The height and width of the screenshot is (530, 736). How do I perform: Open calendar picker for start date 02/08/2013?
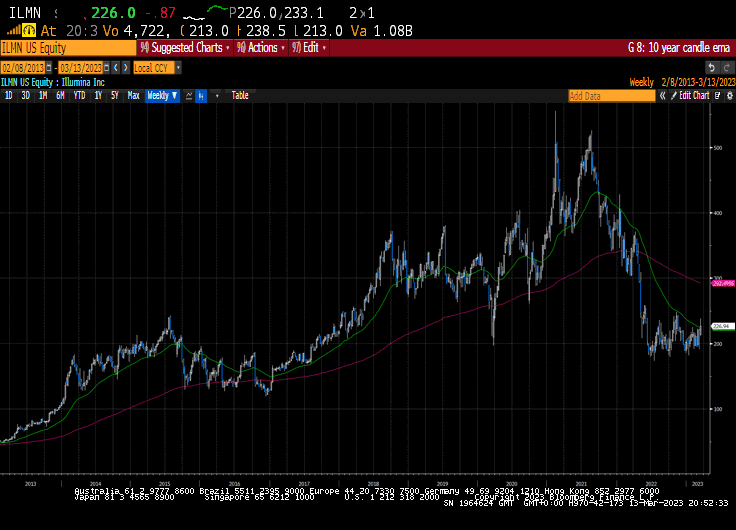[49, 68]
